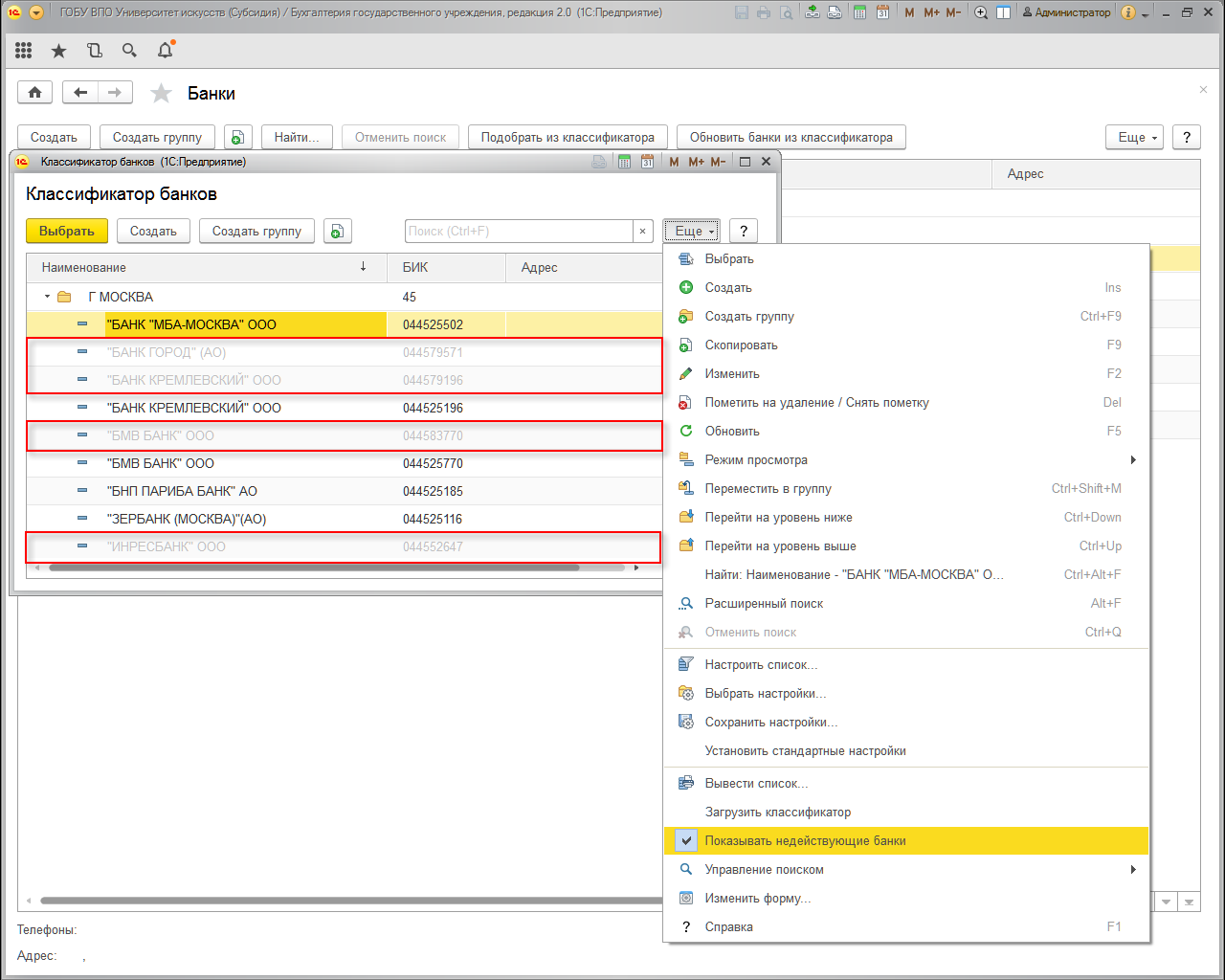Image resolution: width=1225 pixels, height=980 pixels.
Task: Open global search magnifier icon
Action: [x=129, y=51]
